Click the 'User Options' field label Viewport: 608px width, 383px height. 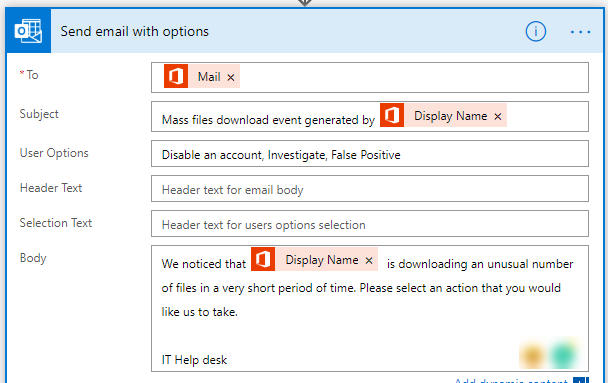click(x=54, y=153)
